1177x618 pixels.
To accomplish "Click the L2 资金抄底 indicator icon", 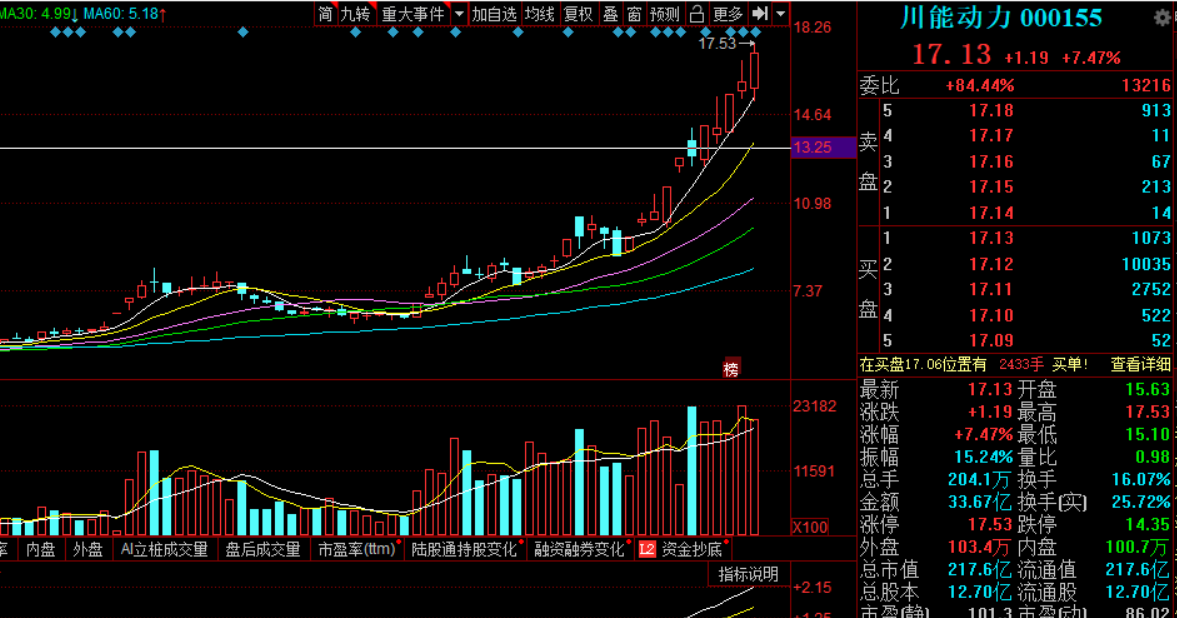I will [647, 549].
